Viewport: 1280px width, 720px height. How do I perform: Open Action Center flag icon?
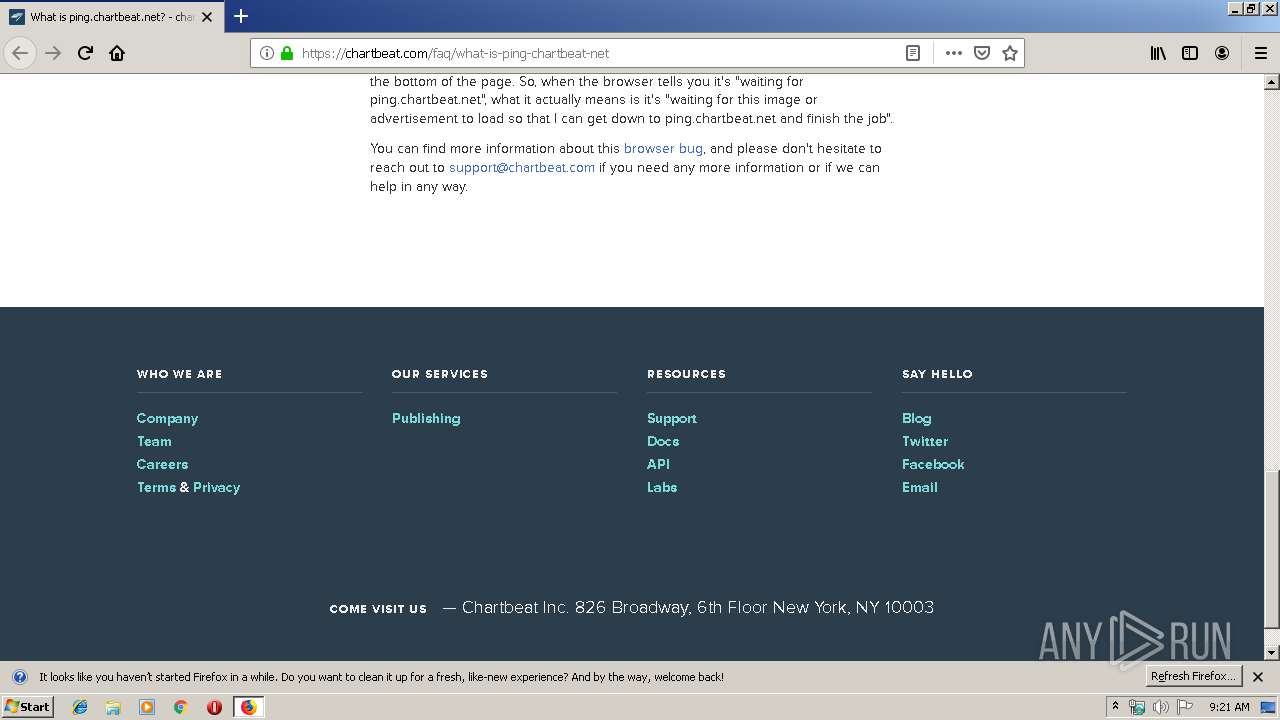click(x=1185, y=707)
